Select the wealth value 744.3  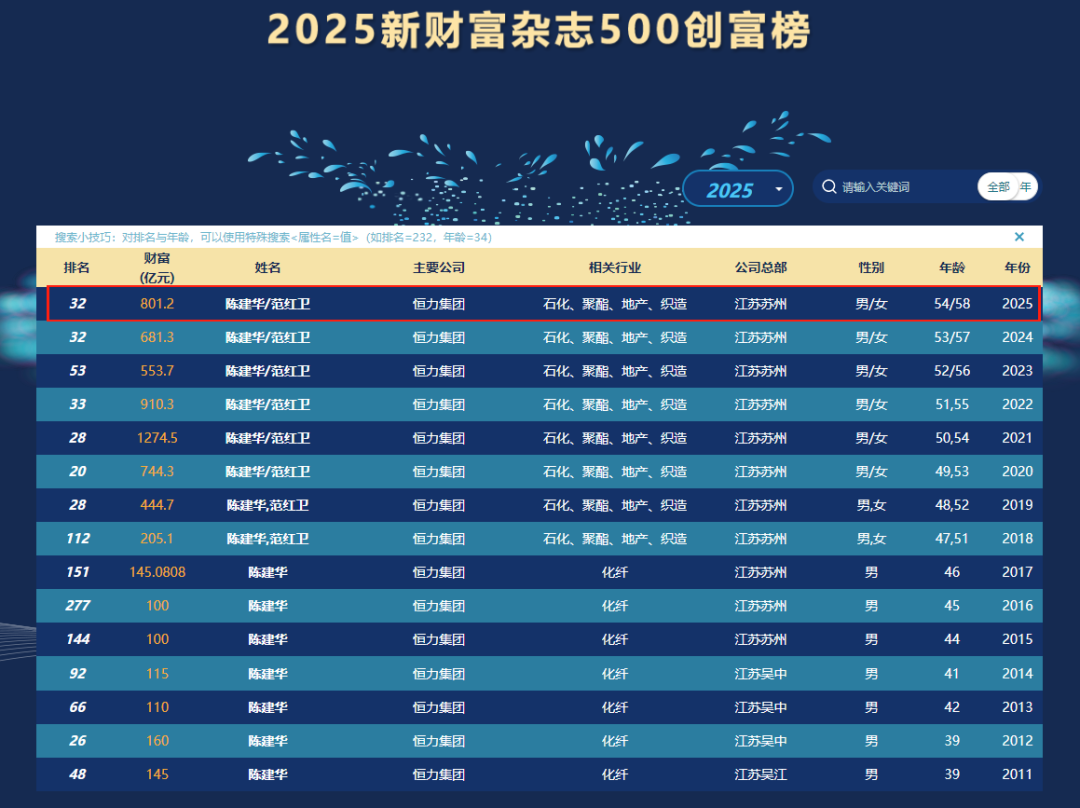coord(157,471)
